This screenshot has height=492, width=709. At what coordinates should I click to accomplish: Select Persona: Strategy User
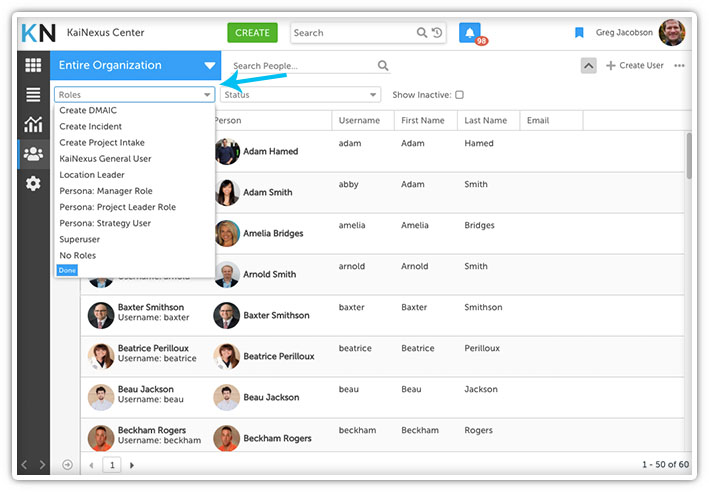pos(105,223)
